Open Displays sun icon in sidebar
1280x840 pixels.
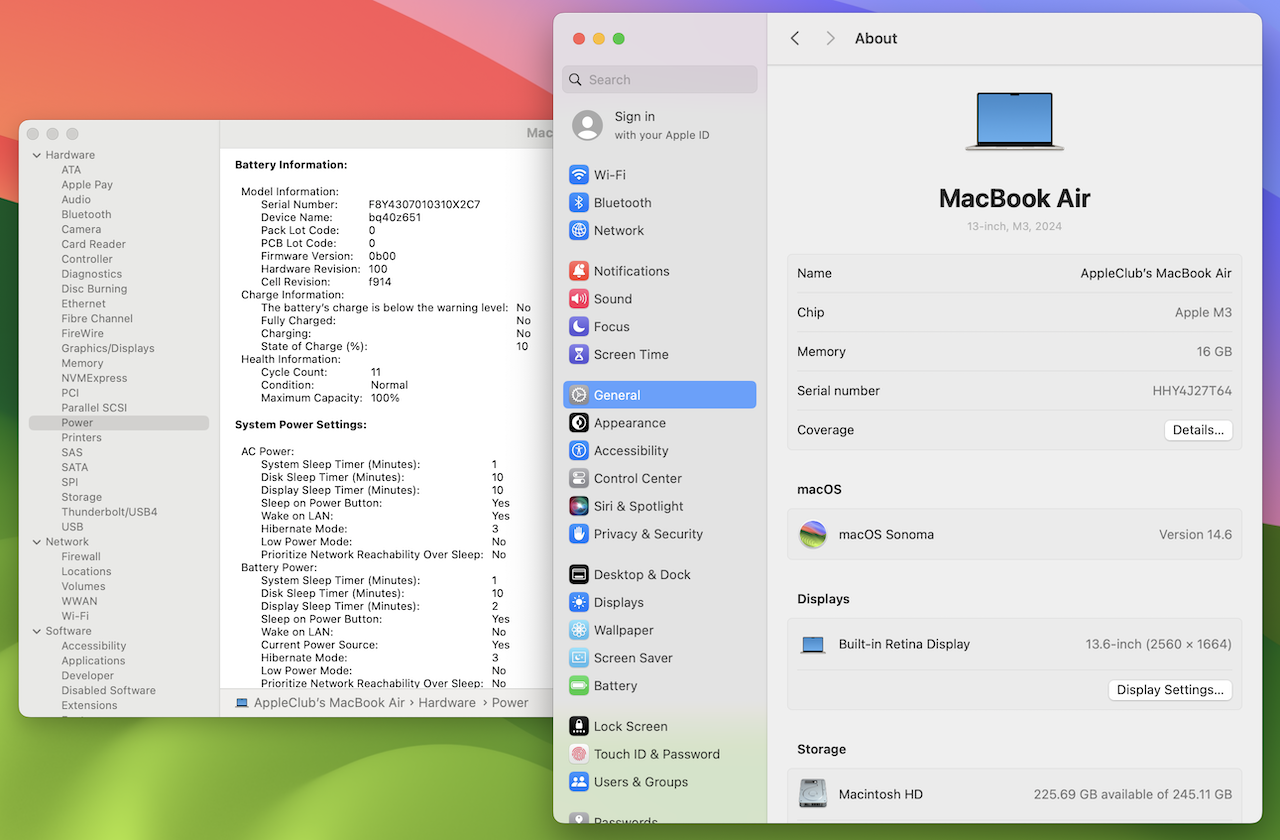[x=579, y=603]
